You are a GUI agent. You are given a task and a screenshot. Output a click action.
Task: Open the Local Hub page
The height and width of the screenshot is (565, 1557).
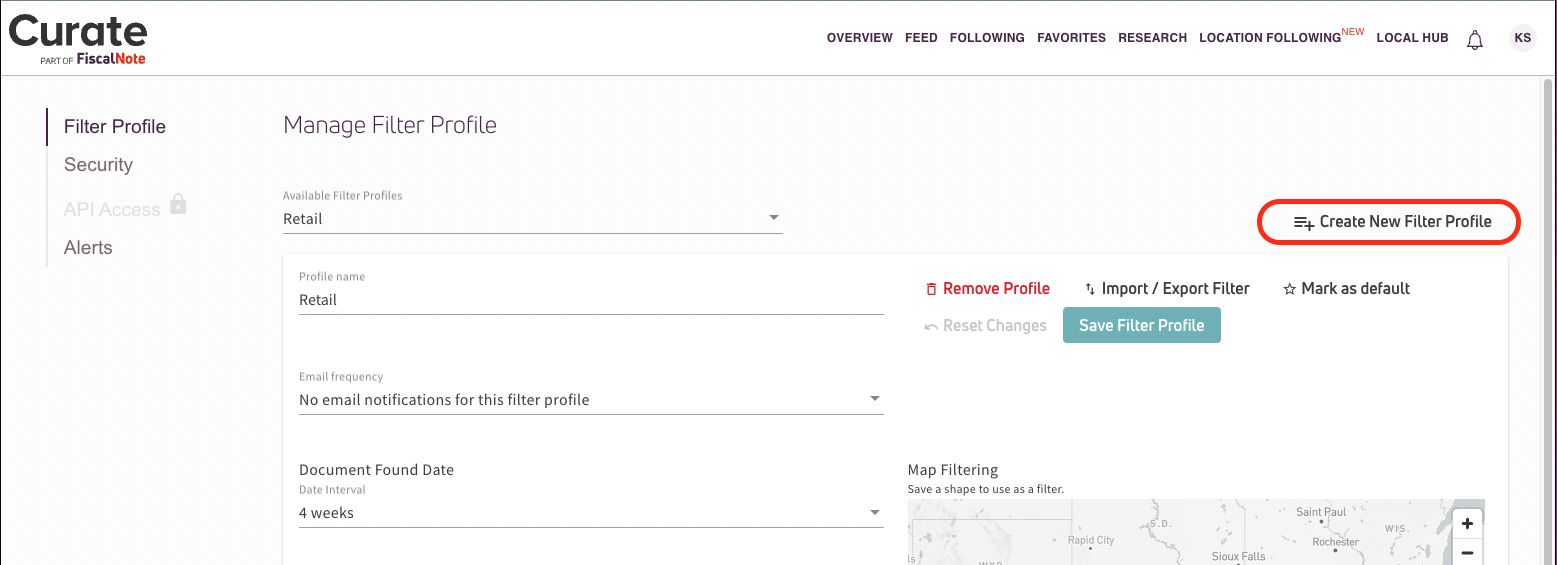(1412, 38)
